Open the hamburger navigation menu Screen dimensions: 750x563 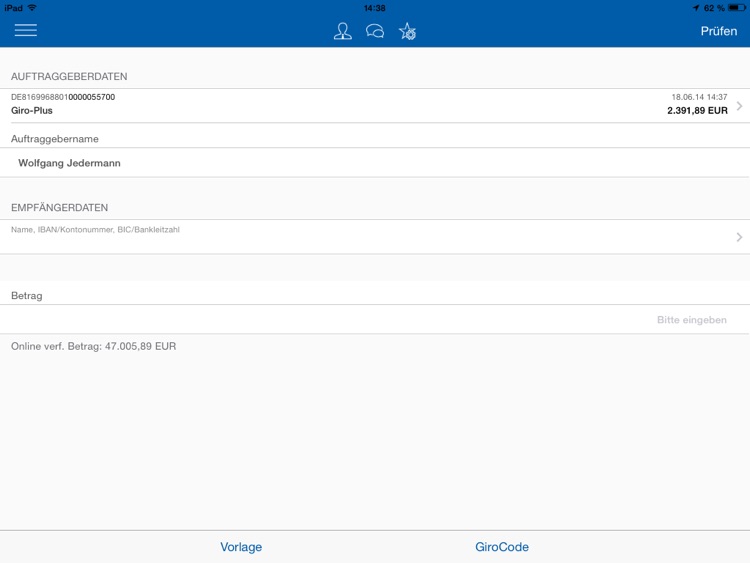26,30
